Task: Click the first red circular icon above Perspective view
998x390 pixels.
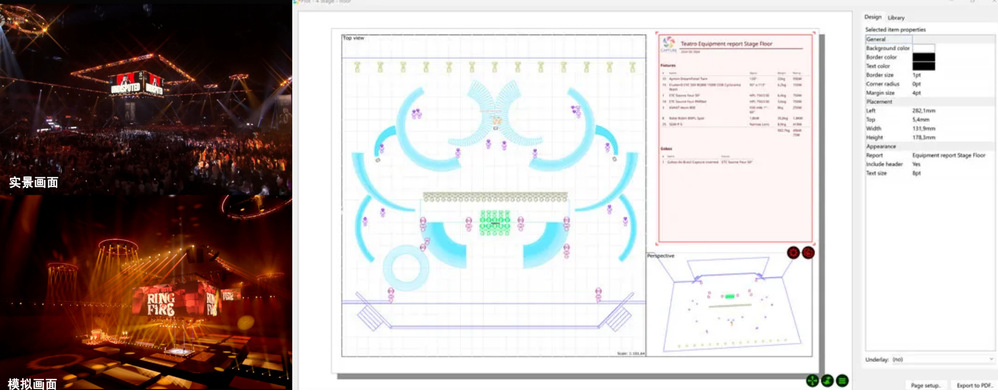Action: point(793,253)
